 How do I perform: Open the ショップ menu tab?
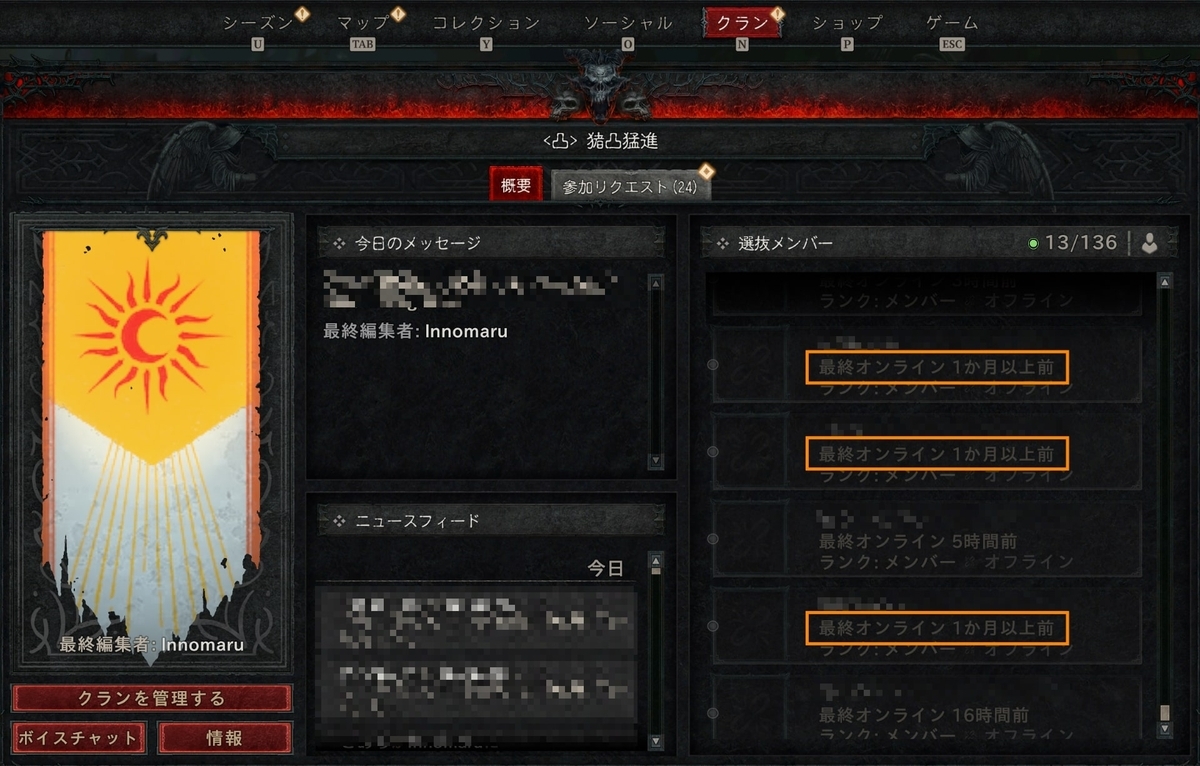click(x=847, y=23)
